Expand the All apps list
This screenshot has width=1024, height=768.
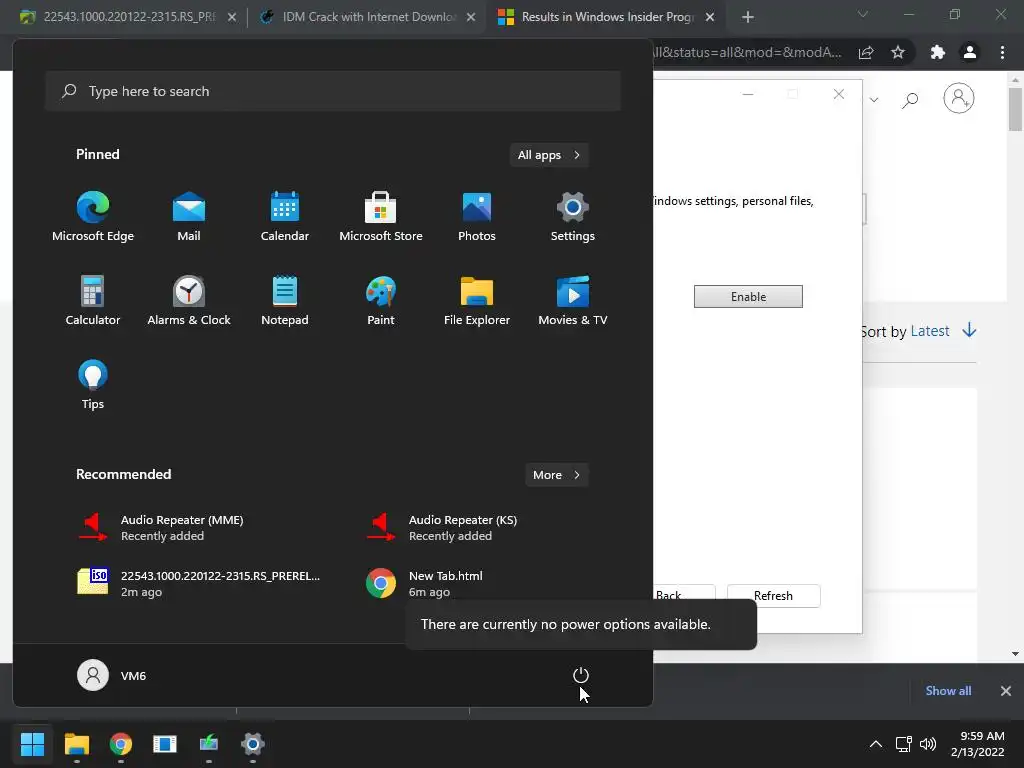point(549,155)
